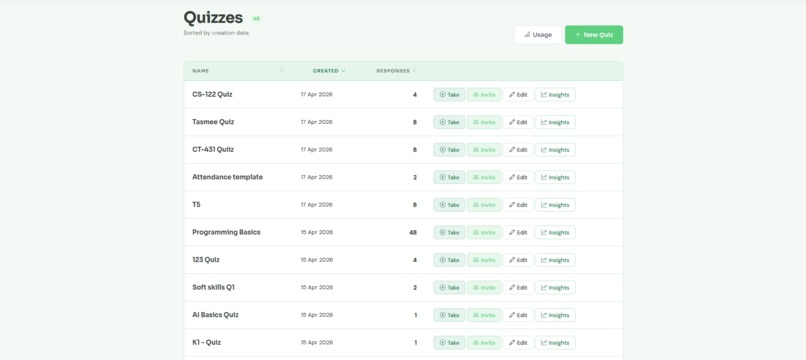Edit the Programming Basics quiz

[x=518, y=232]
